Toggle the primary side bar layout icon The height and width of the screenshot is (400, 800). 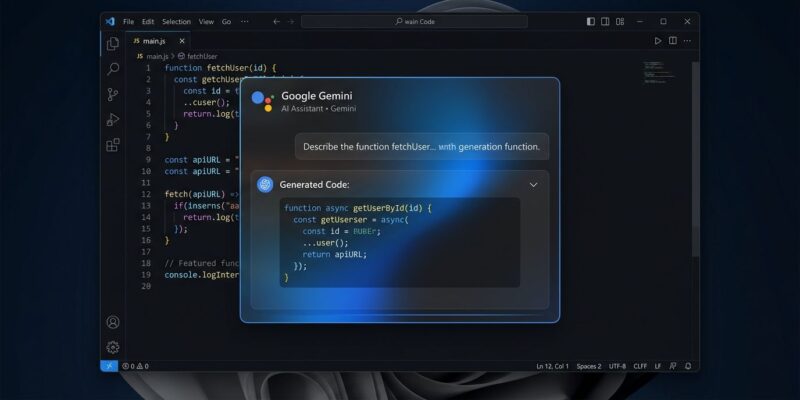point(590,21)
